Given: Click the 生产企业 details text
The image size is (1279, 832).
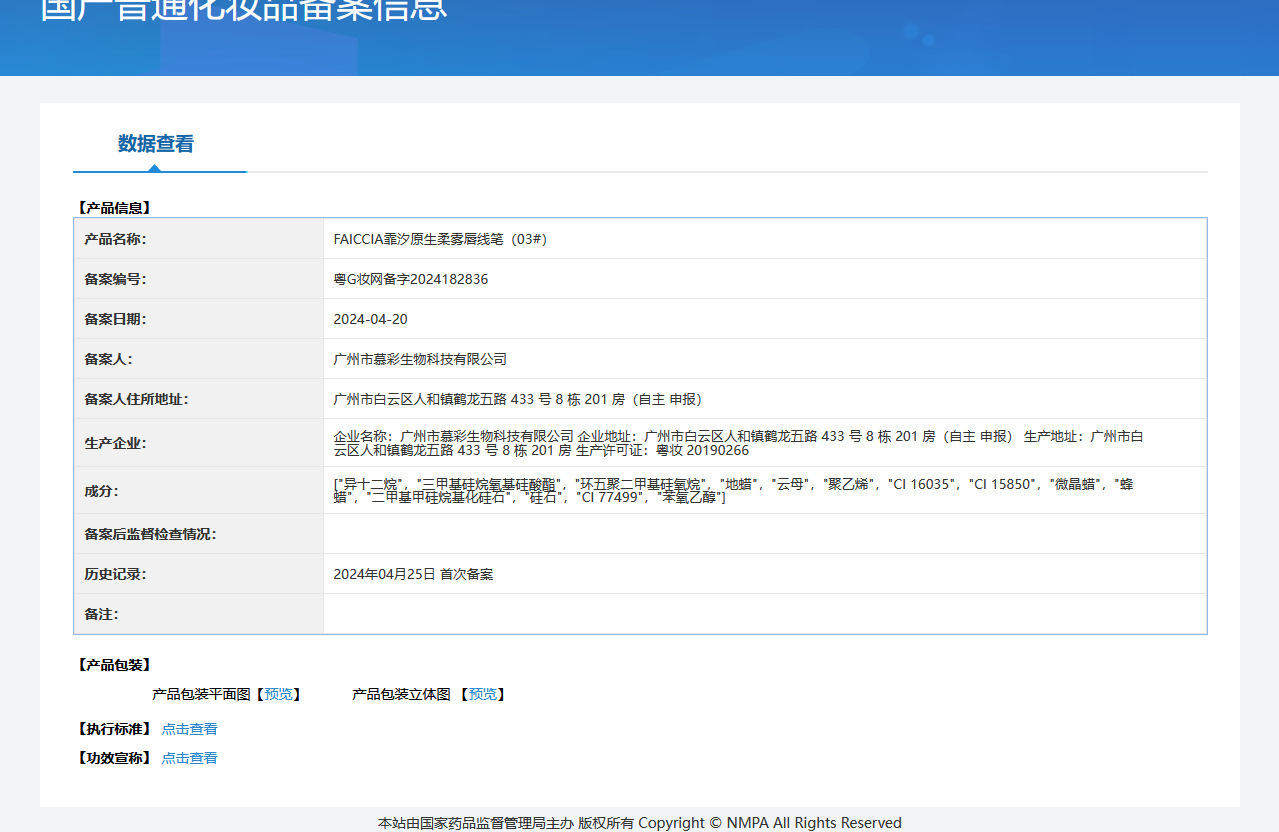Looking at the screenshot, I should (x=740, y=443).
